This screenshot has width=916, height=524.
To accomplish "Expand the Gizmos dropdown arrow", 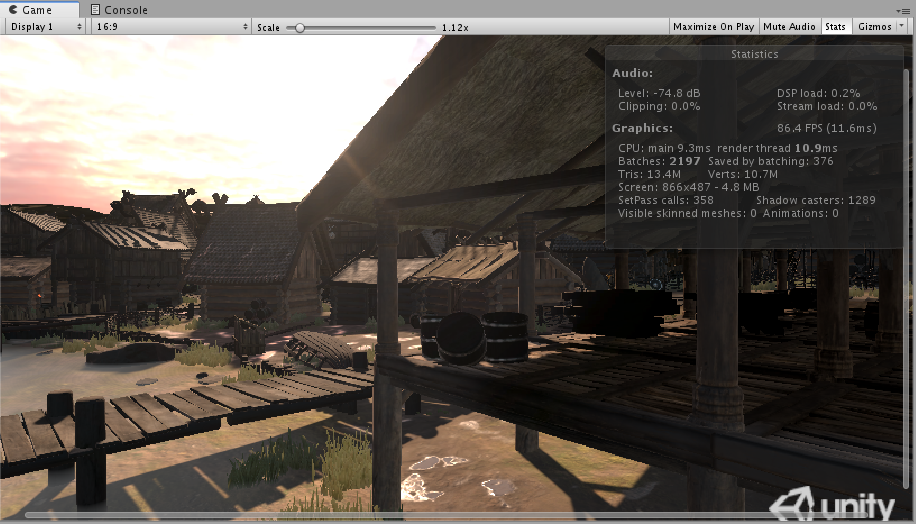I will click(903, 27).
